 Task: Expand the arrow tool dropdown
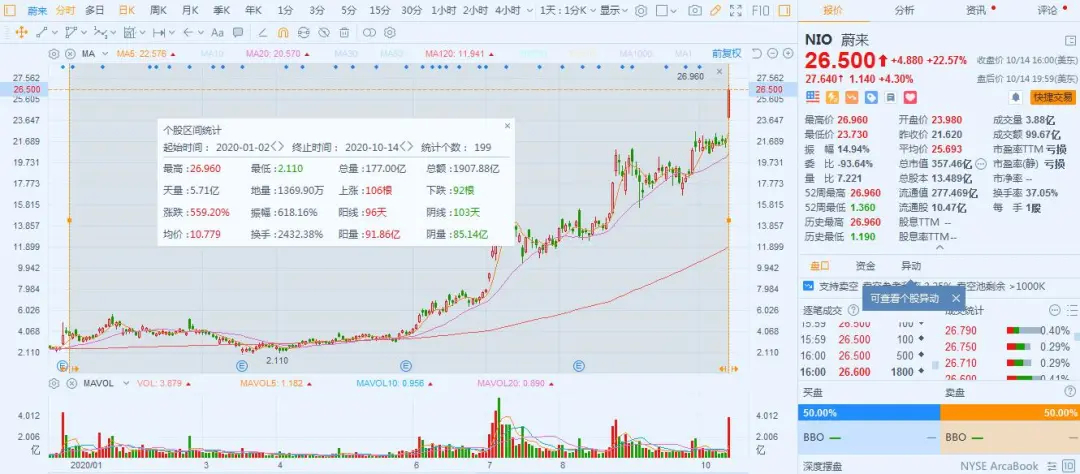click(x=201, y=32)
